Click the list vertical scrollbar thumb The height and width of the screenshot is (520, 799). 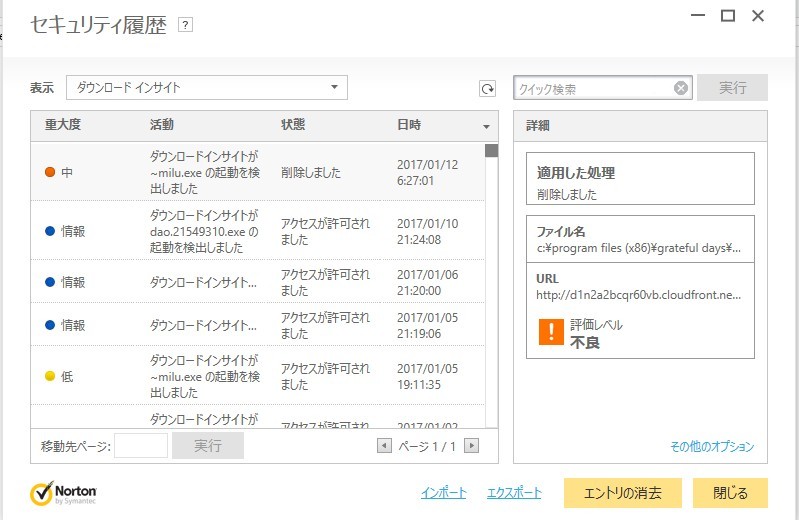(x=491, y=151)
